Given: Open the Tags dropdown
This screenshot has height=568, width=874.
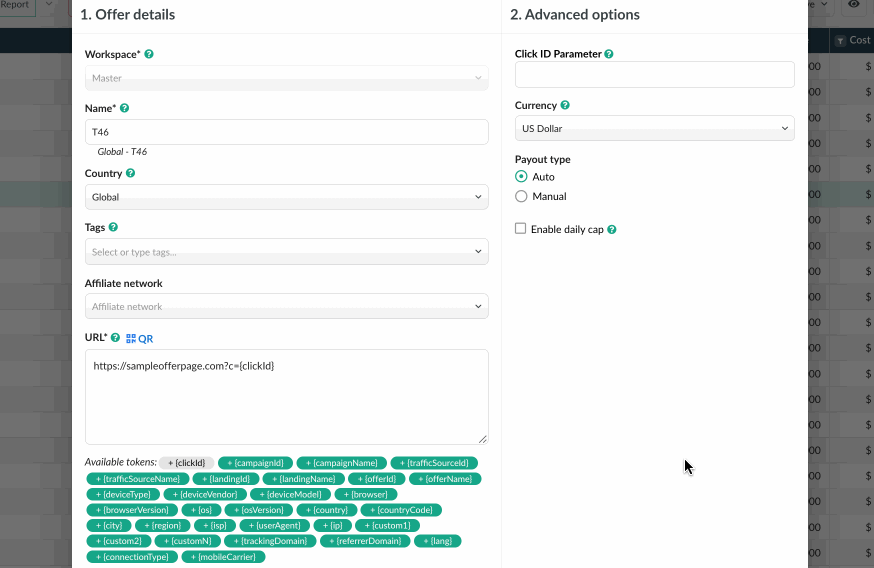Looking at the screenshot, I should (x=287, y=252).
